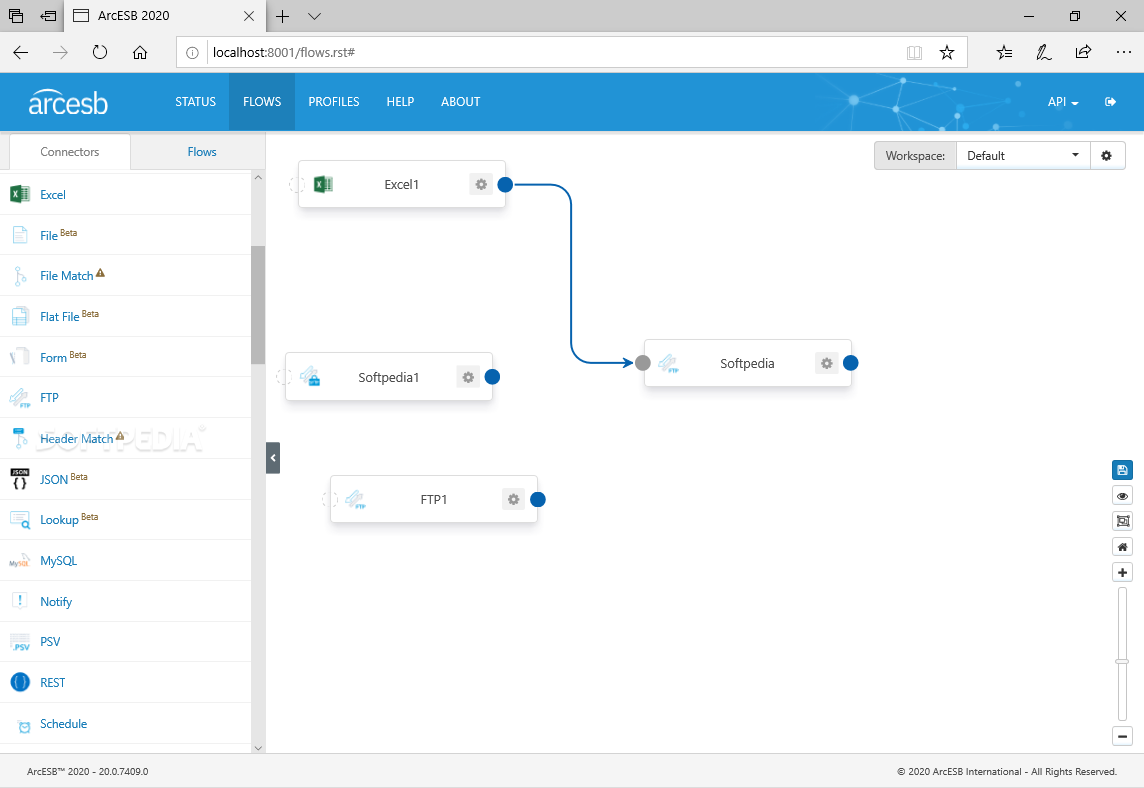Click the browser refresh button
The image size is (1144, 788).
100,52
